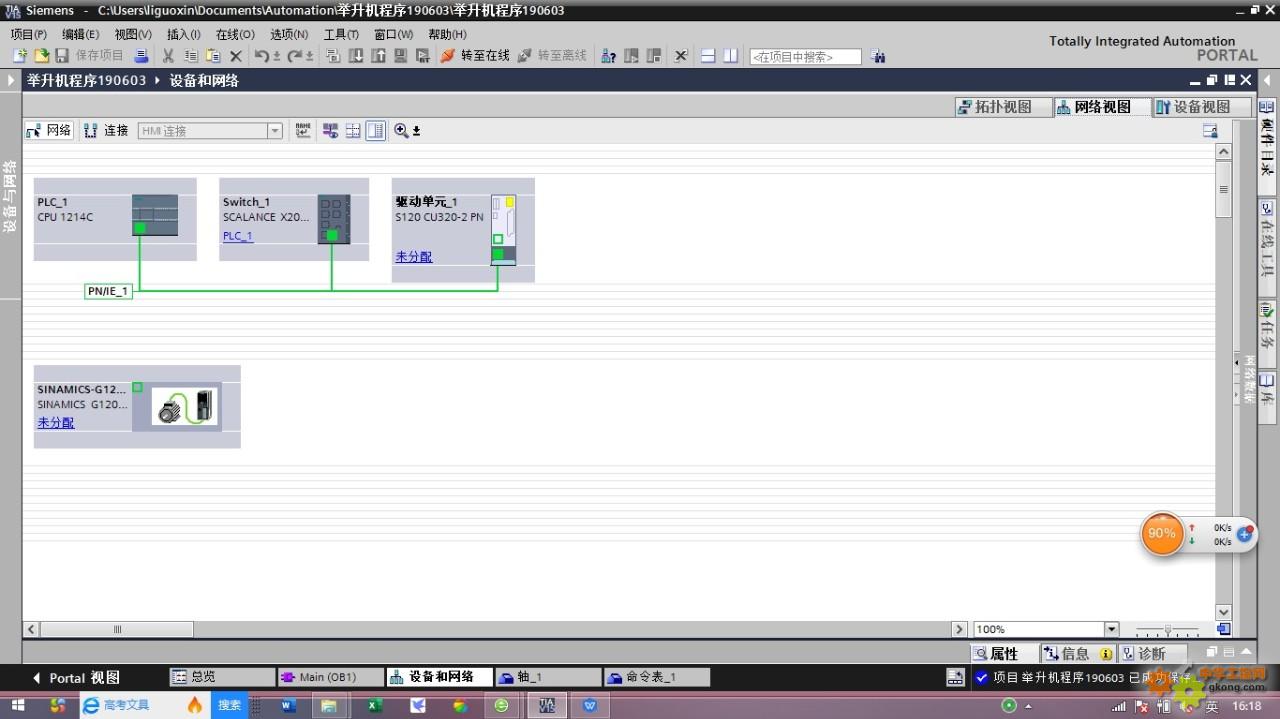Undo the last action
The image size is (1280, 719).
point(261,56)
